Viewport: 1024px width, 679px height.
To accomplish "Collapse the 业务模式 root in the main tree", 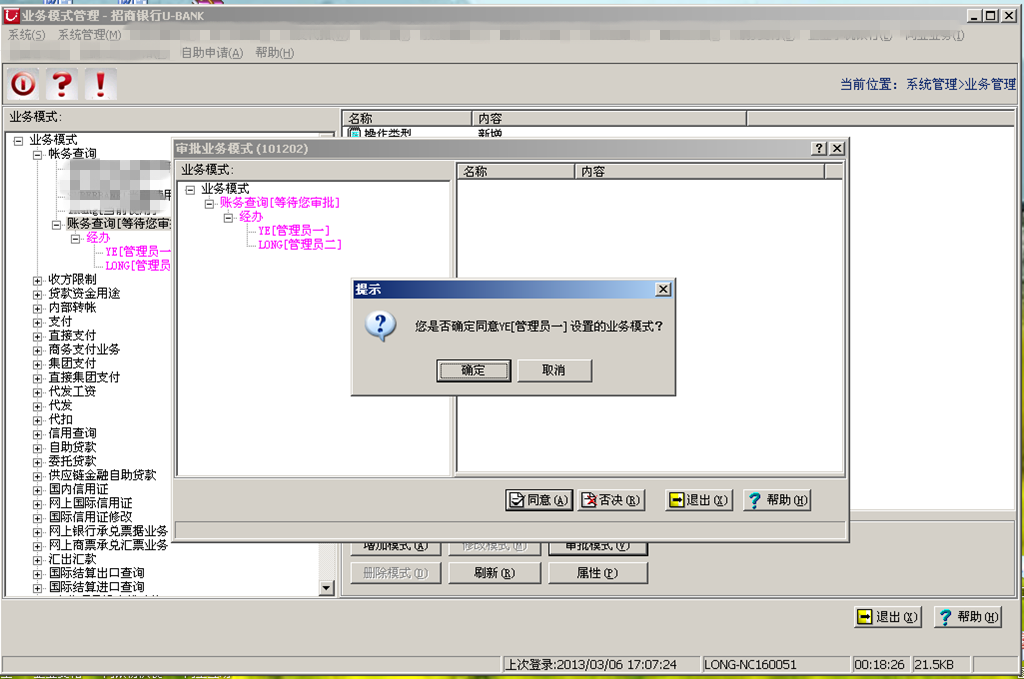I will pyautogui.click(x=18, y=141).
